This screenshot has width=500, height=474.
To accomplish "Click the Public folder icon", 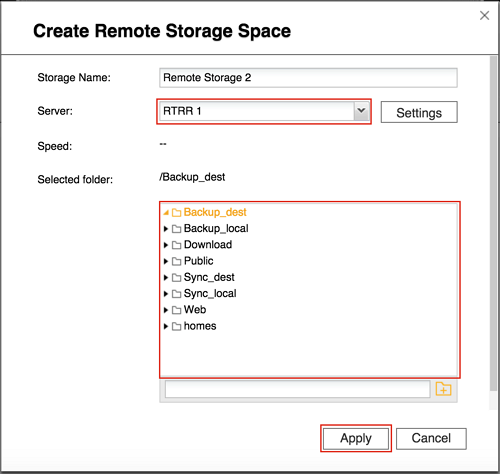I will (176, 261).
